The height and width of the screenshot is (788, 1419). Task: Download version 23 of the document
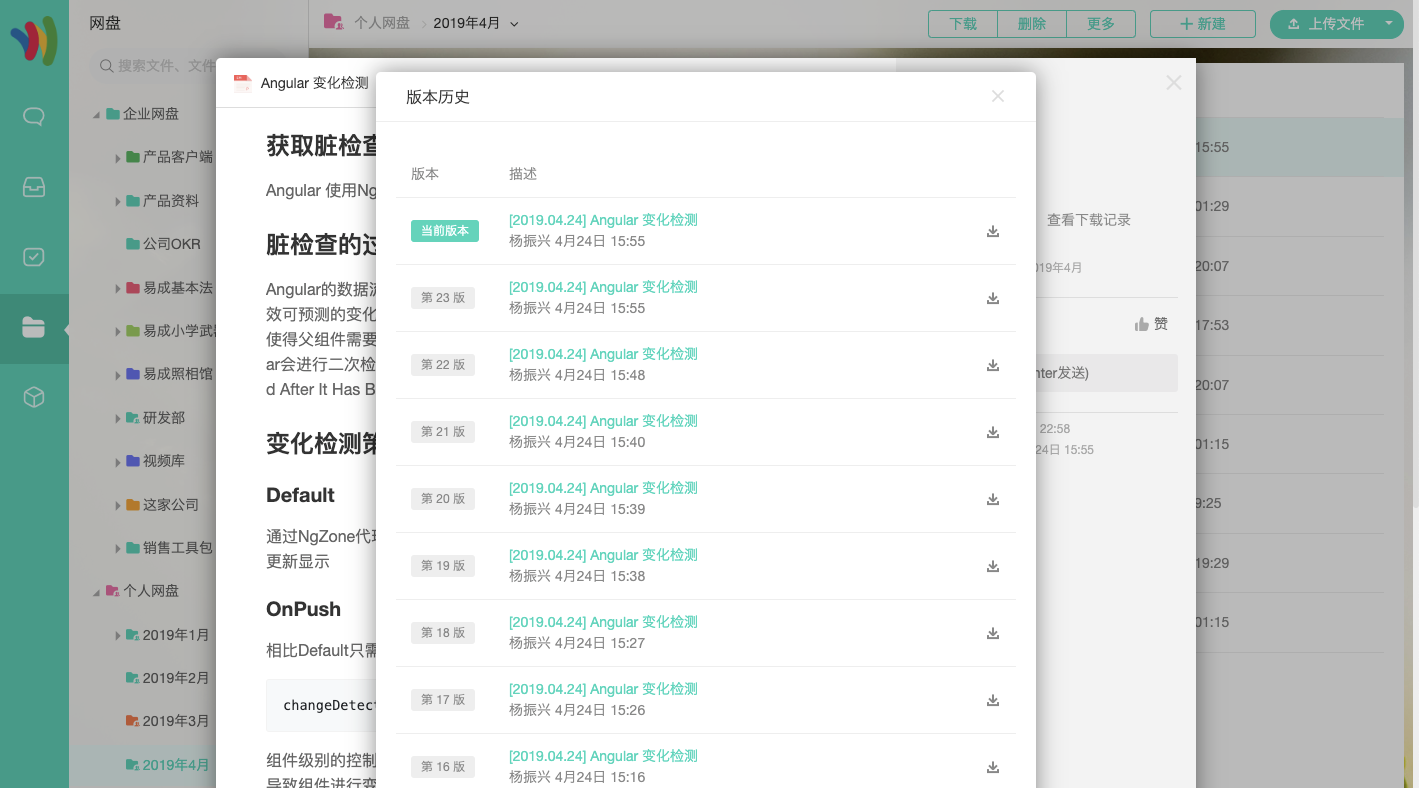pos(993,298)
